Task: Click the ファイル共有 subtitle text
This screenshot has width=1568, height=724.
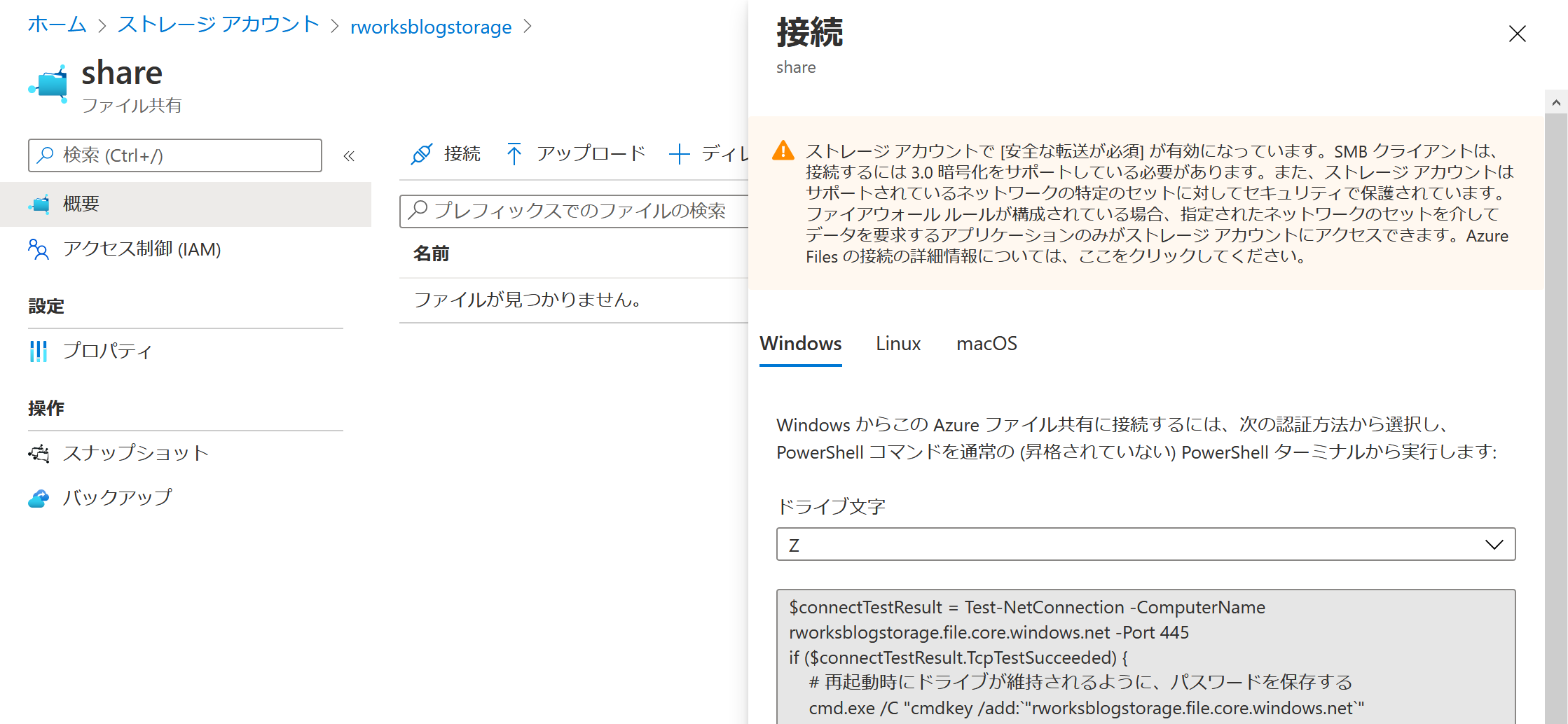Action: coord(132,105)
